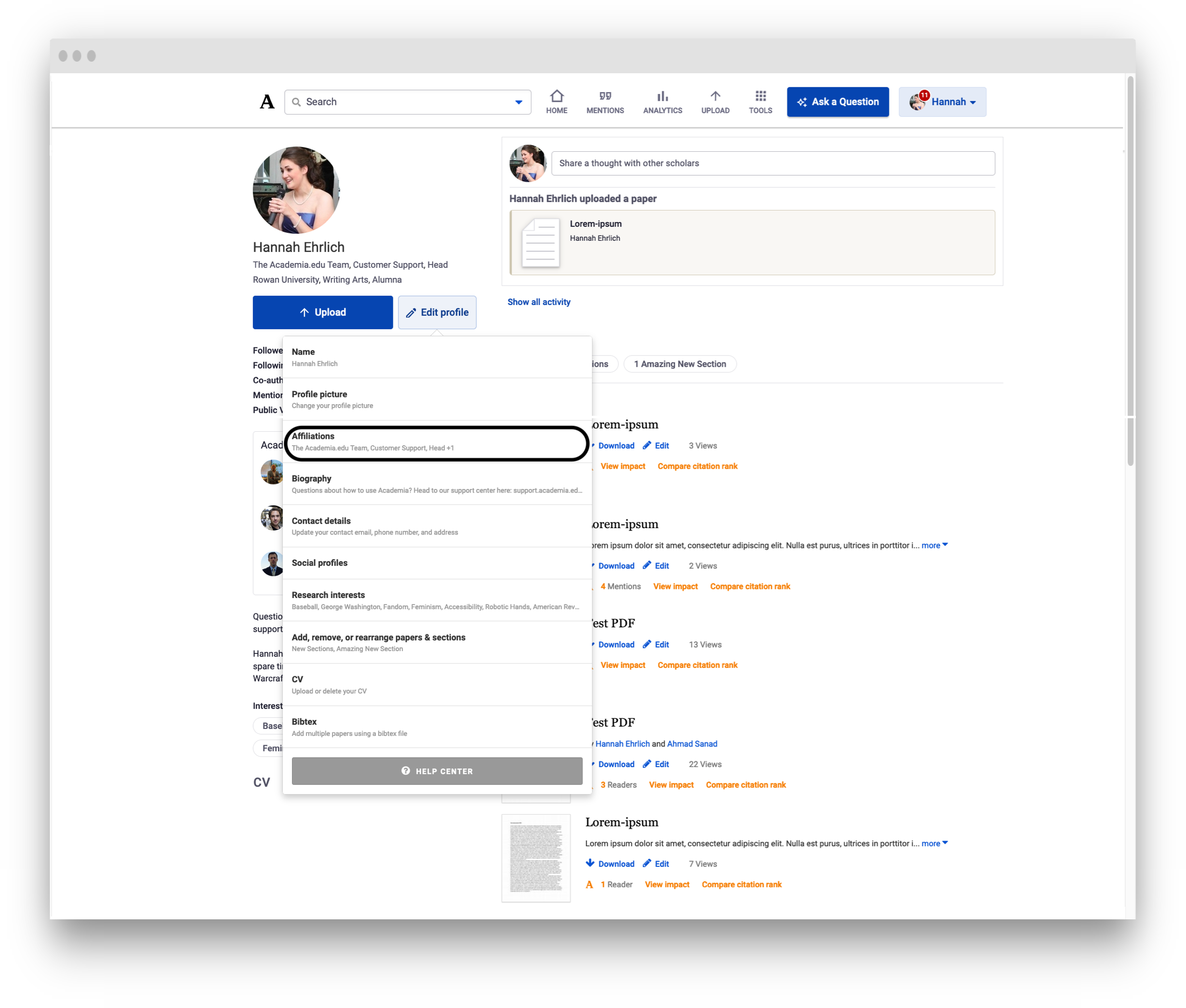Open the Help Center button
1186x1008 pixels.
click(436, 771)
